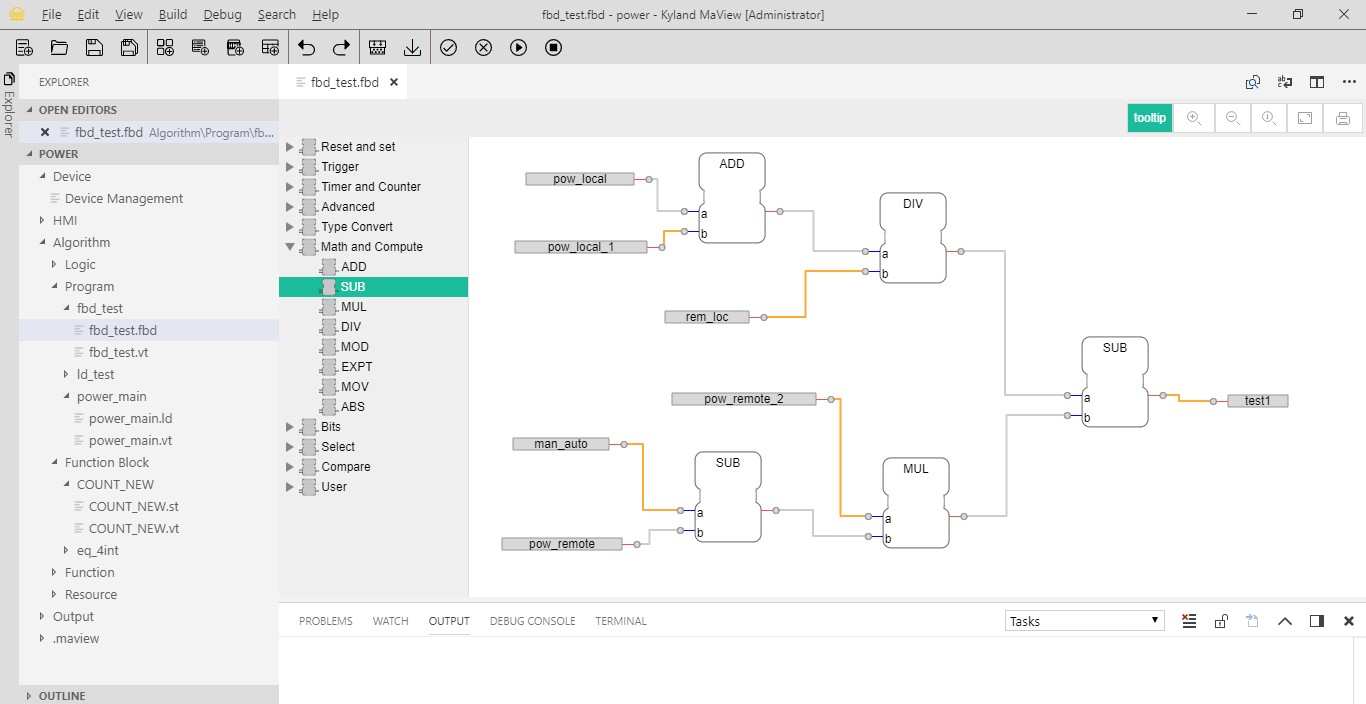Toggle the tooltip button above the canvas
1366x704 pixels.
[x=1149, y=118]
